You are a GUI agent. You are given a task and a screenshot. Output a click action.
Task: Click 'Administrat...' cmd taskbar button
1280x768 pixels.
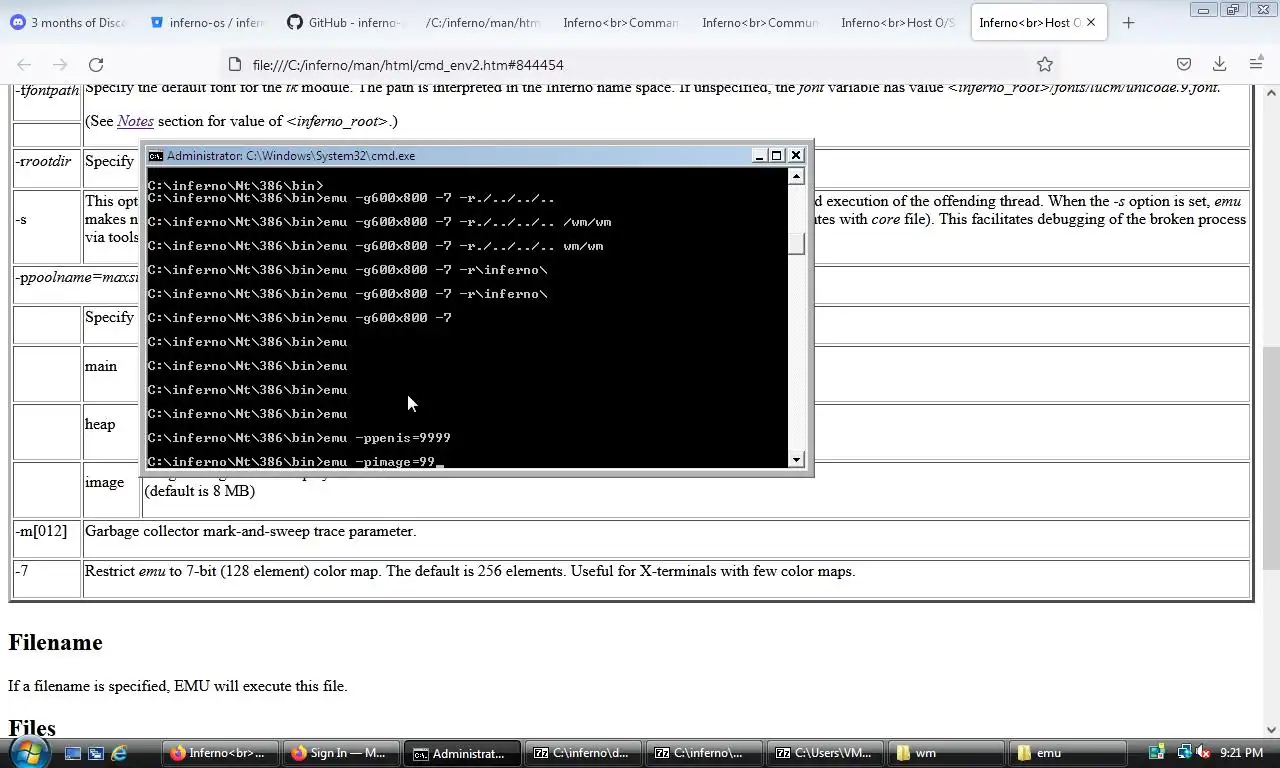point(463,753)
